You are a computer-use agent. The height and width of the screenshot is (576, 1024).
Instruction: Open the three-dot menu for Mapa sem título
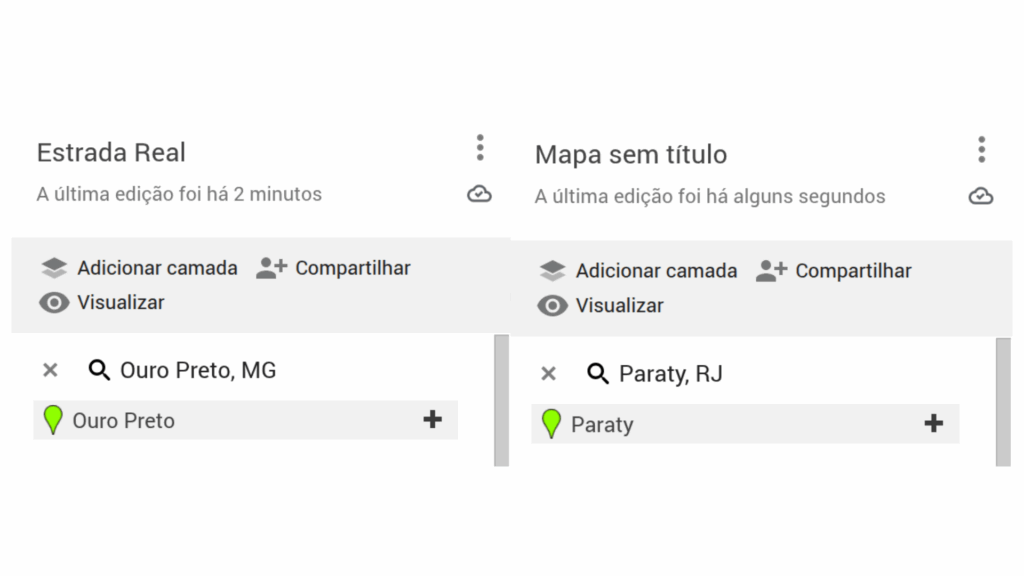[982, 150]
